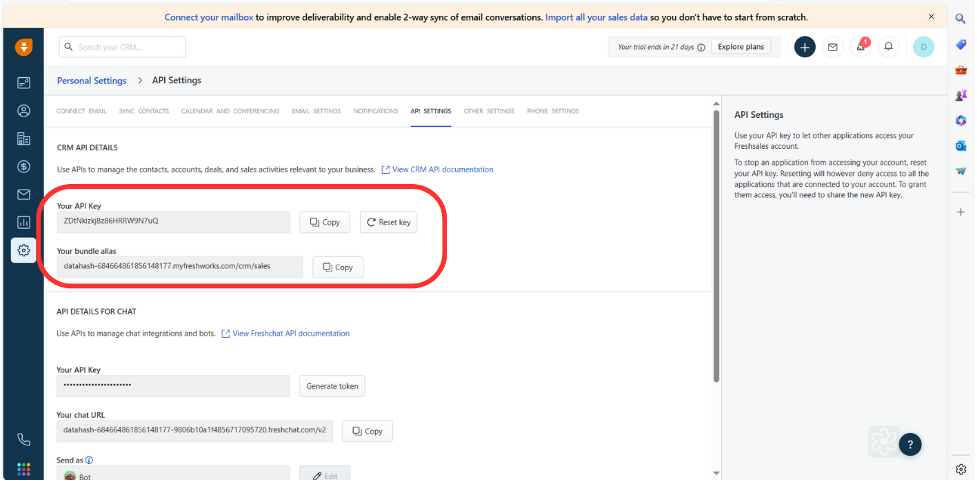Viewport: 977px width, 481px height.
Task: Open the browser sidebar shopping tag icon
Action: click(x=960, y=44)
